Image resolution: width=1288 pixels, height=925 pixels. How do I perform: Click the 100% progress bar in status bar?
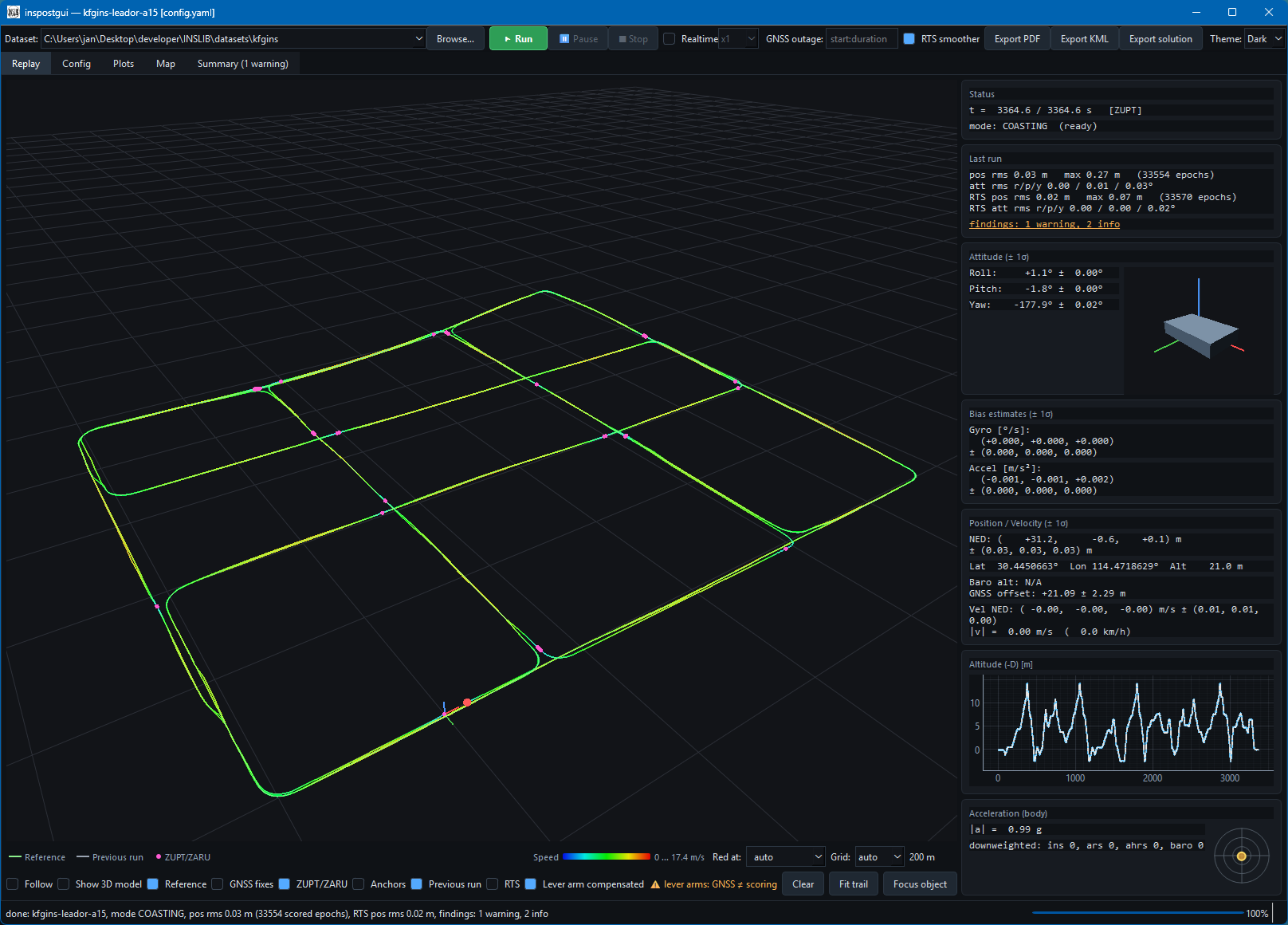1138,913
